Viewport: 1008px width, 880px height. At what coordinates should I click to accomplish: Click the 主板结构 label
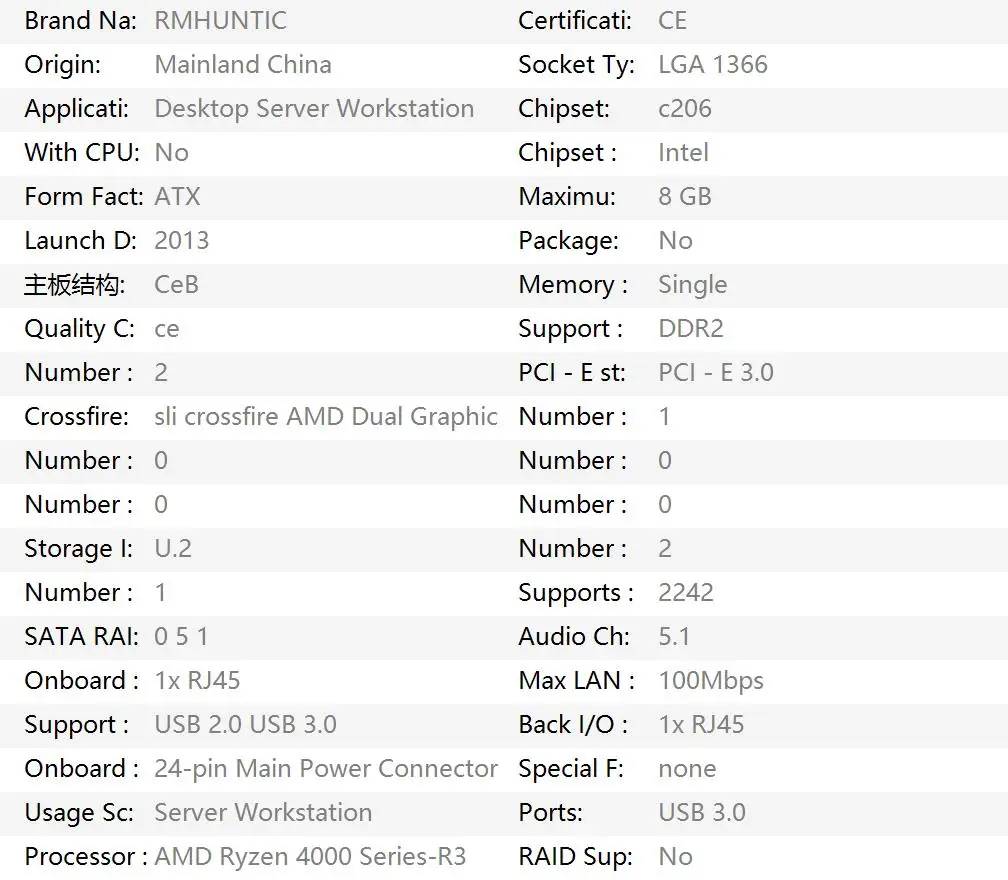(75, 285)
